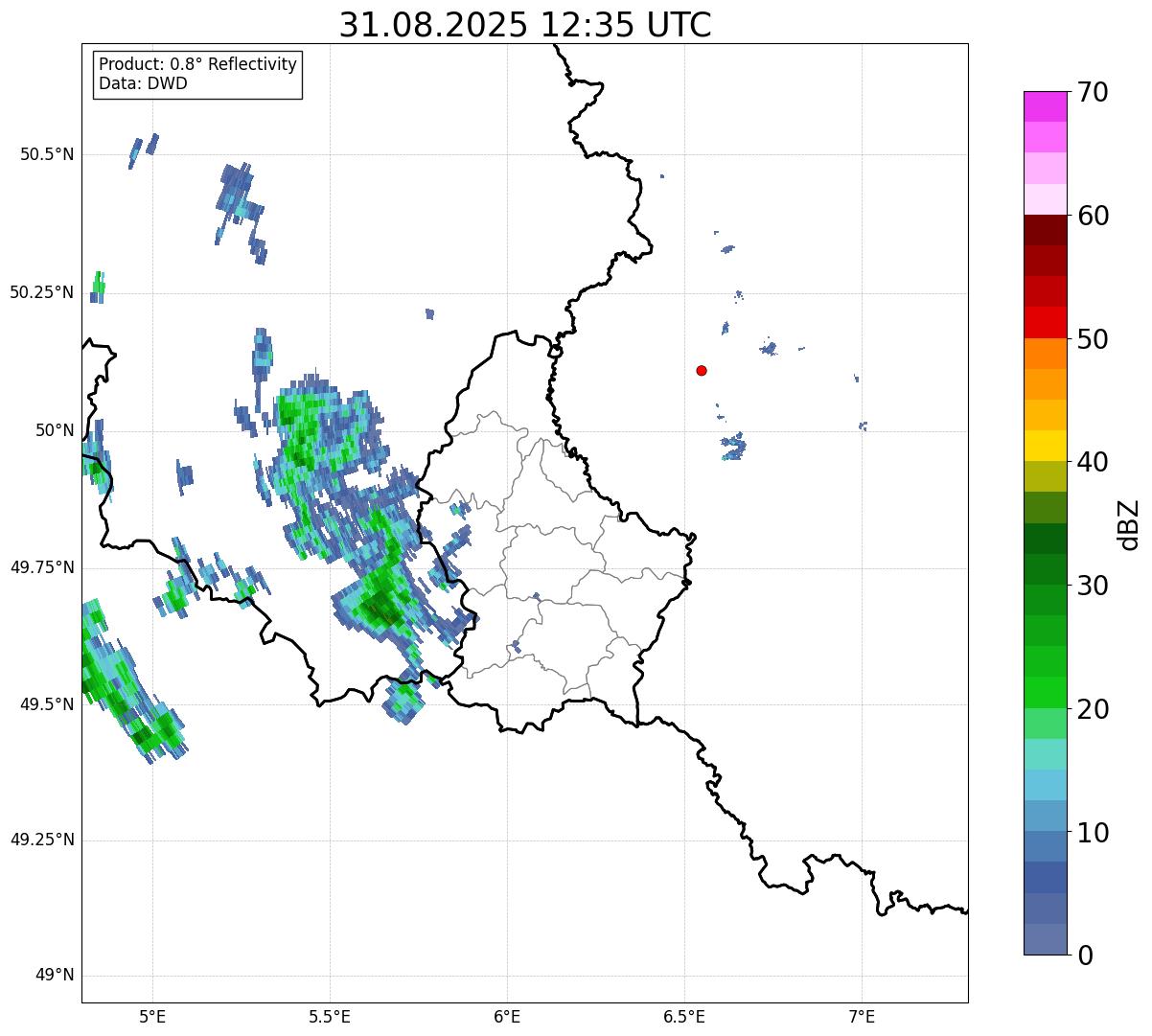Click the 49°N latitude label

(55, 976)
